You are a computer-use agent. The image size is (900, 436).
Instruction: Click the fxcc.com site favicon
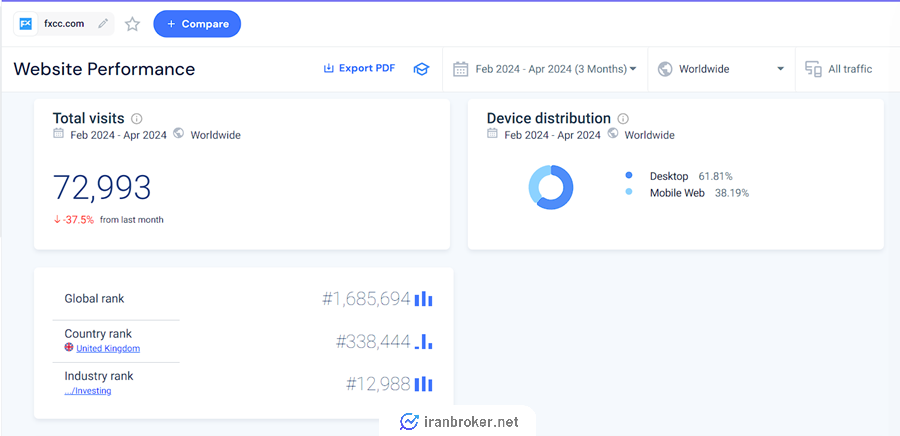(26, 23)
